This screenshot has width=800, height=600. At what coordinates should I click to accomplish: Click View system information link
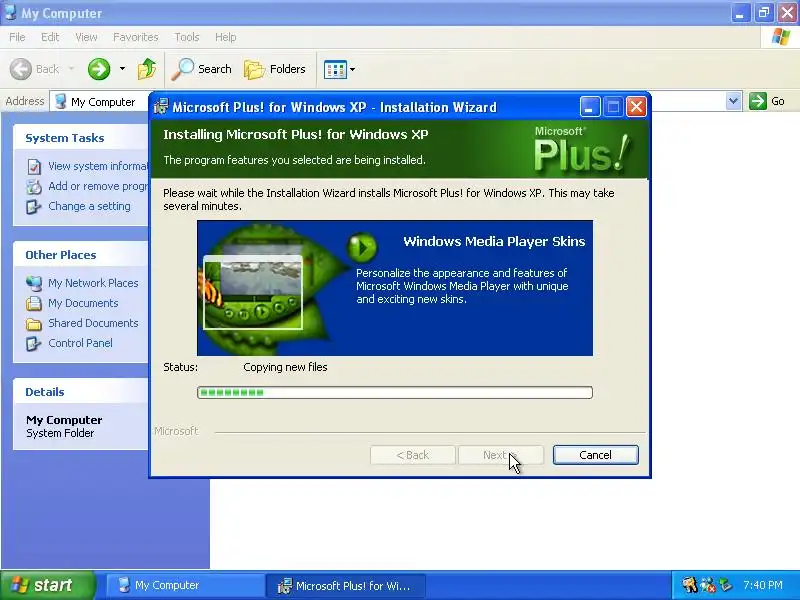(98, 166)
